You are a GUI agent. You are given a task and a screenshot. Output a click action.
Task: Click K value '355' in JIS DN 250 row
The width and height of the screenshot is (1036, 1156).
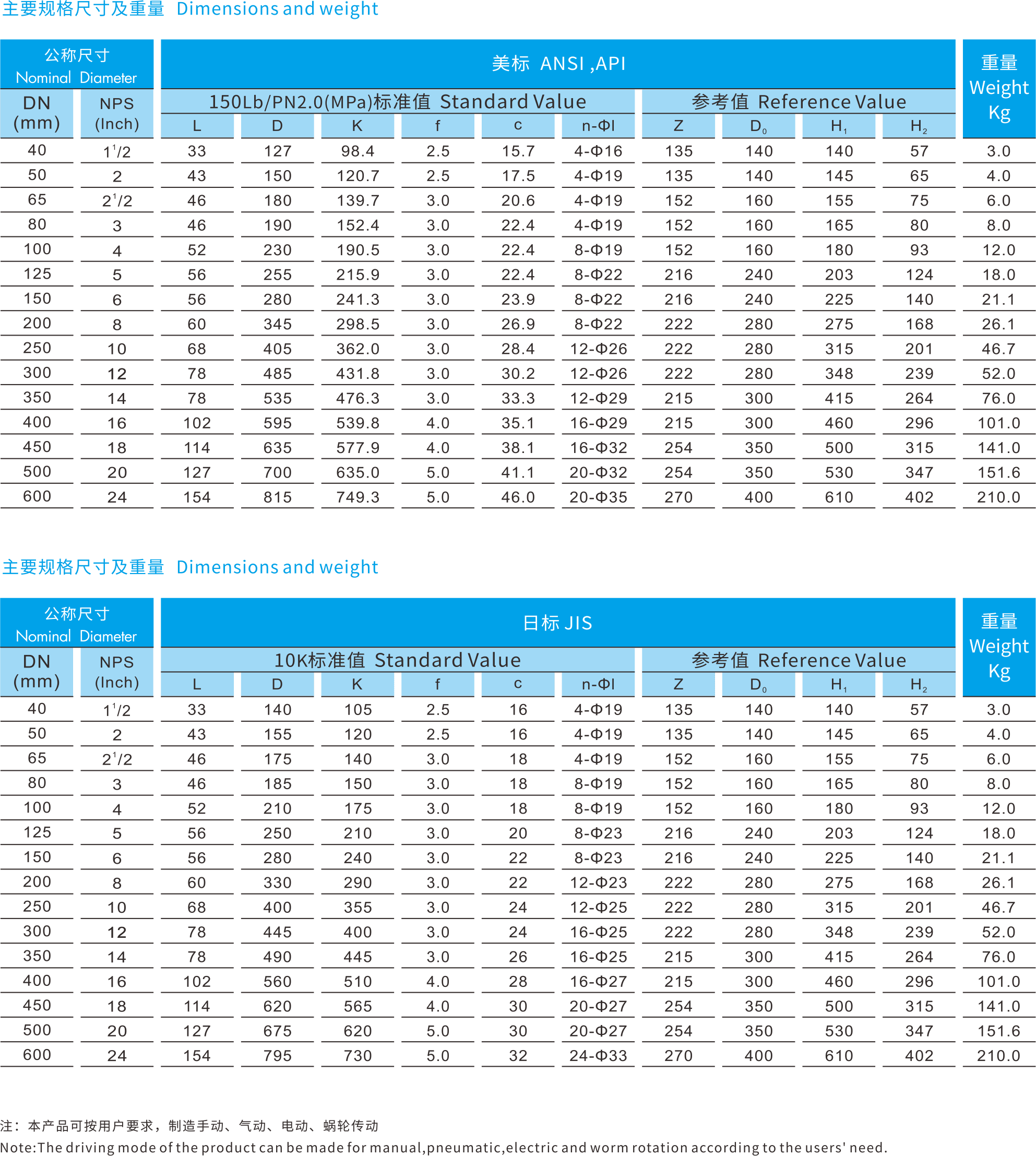pos(358,907)
